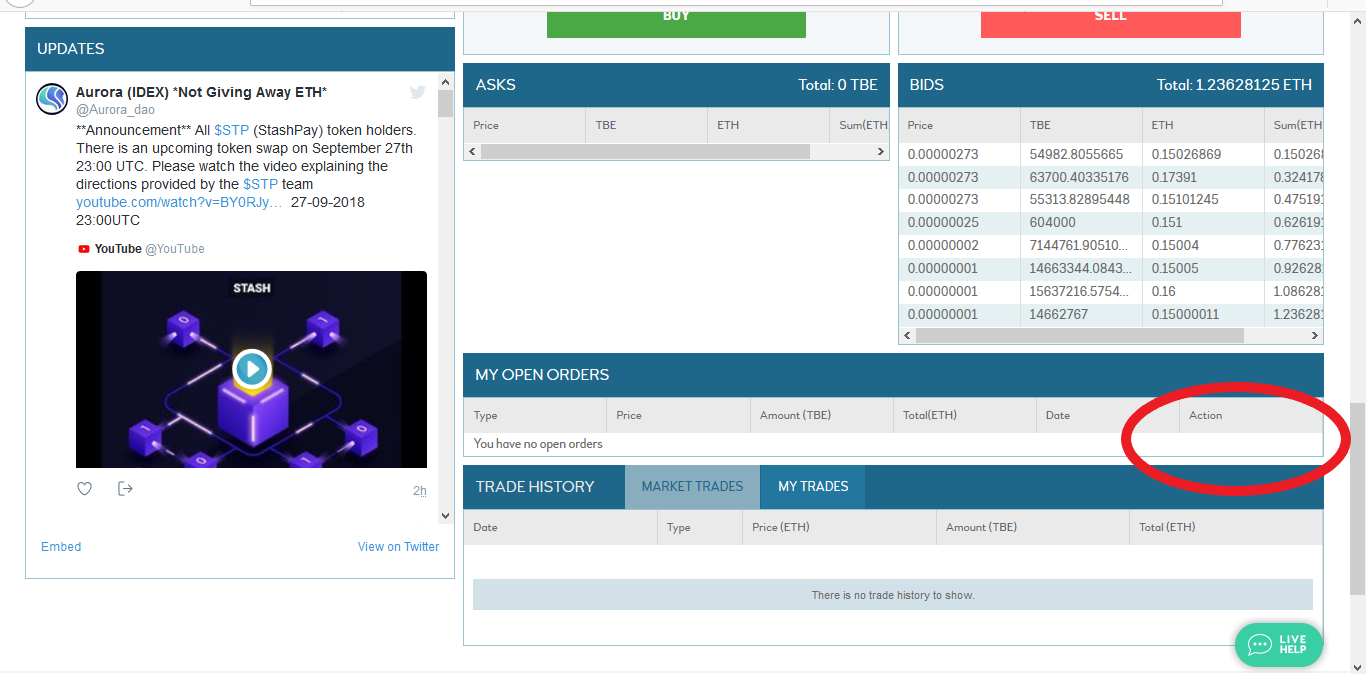Click the Bids table left scroll arrow
Screen dimensions: 1366x674
907,336
